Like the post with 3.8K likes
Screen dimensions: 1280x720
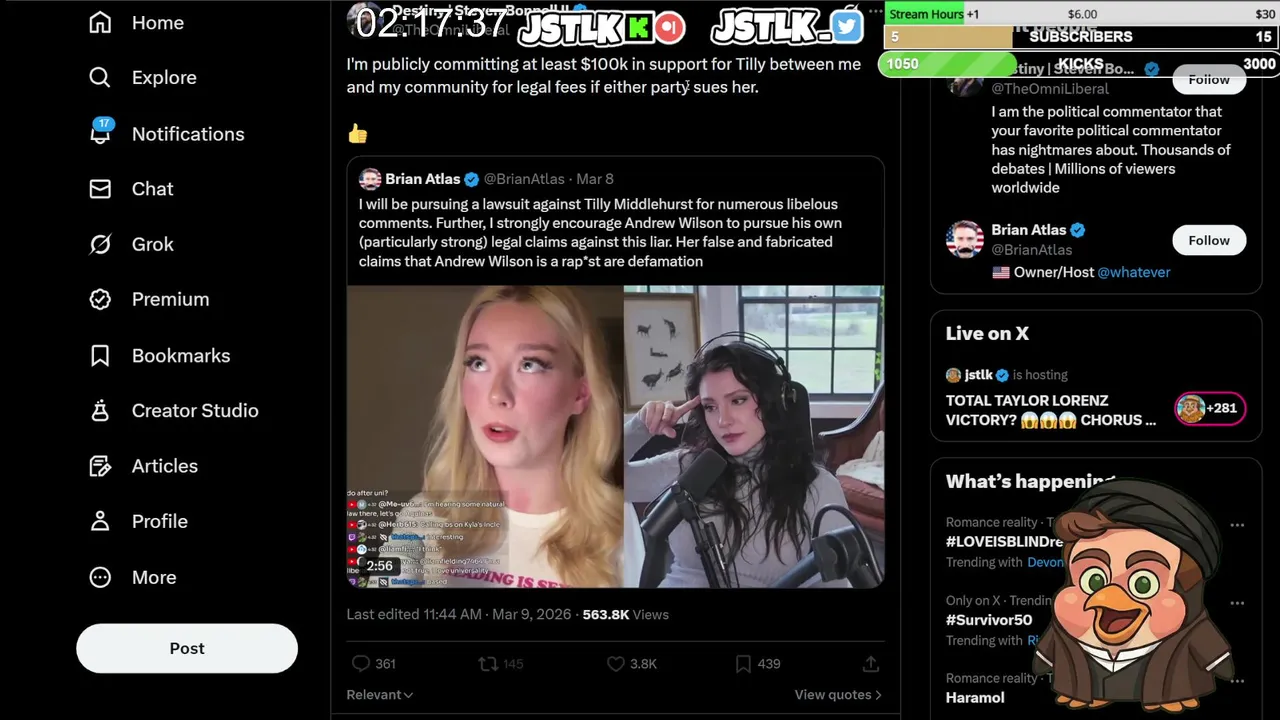coord(632,663)
